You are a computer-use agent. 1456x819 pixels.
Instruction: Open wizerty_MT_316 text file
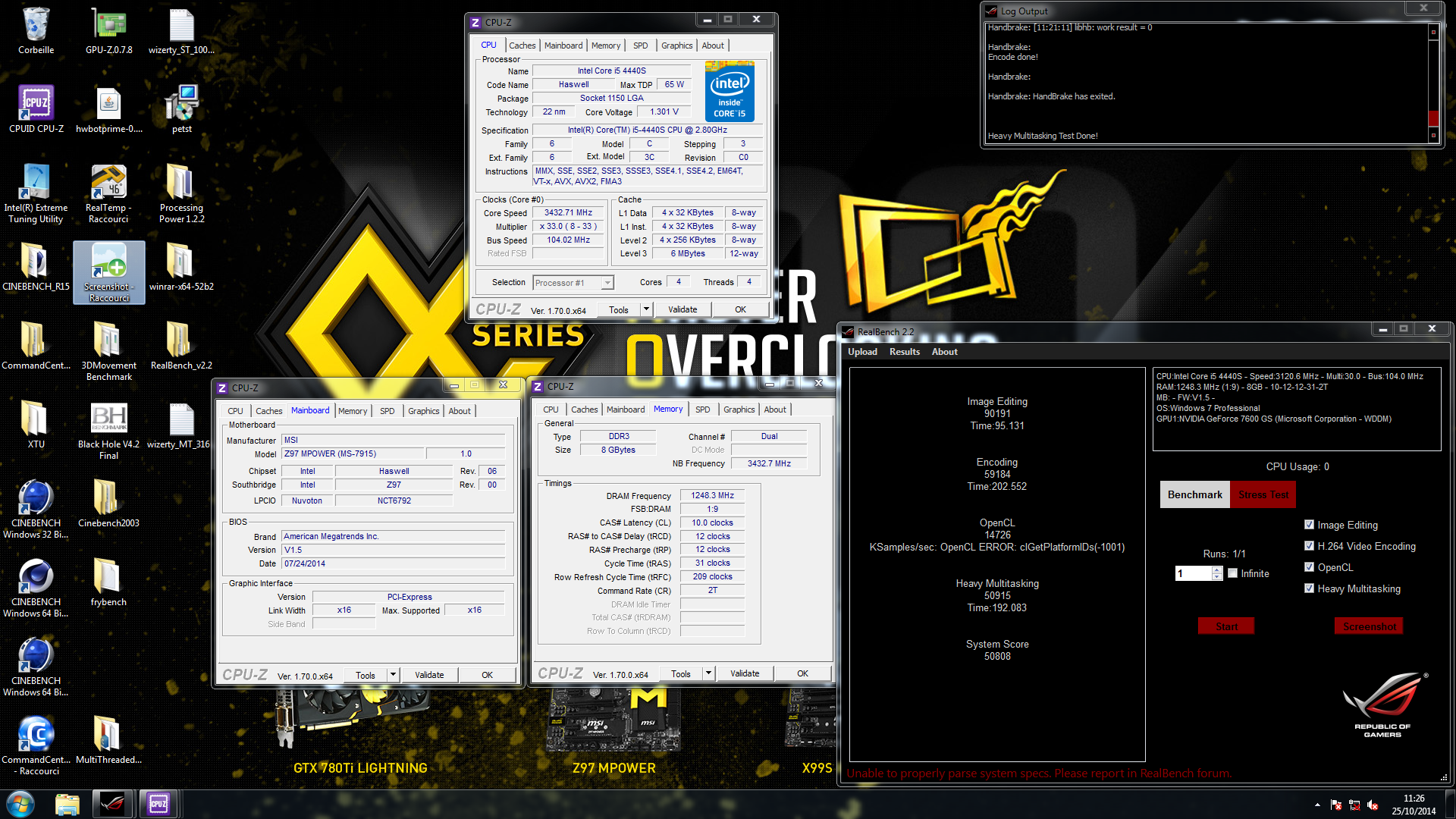click(179, 425)
